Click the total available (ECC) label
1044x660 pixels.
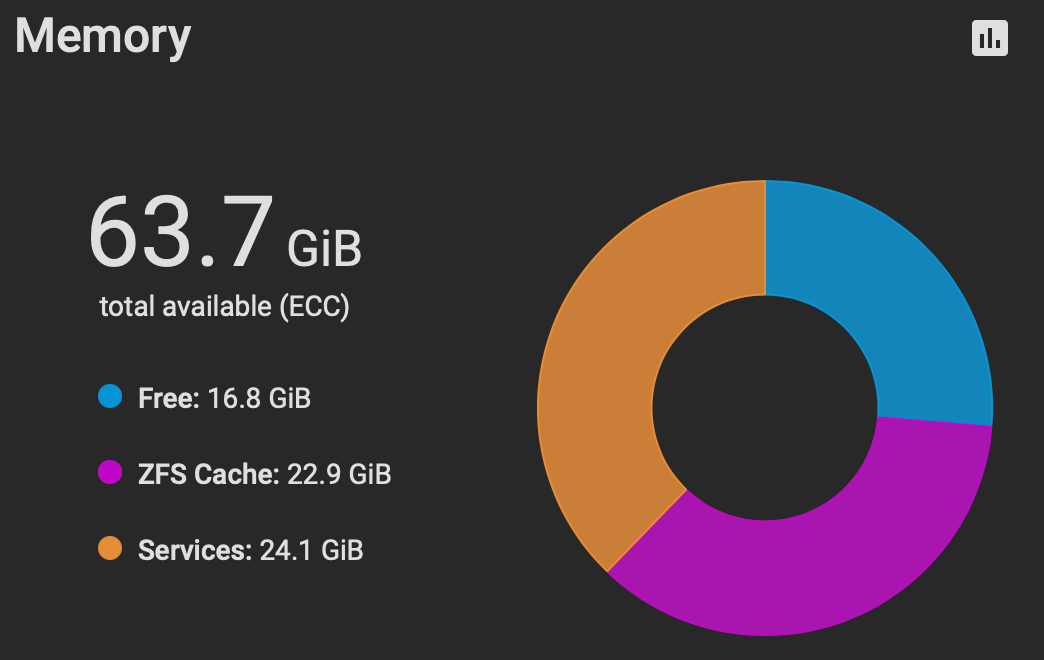click(x=224, y=307)
